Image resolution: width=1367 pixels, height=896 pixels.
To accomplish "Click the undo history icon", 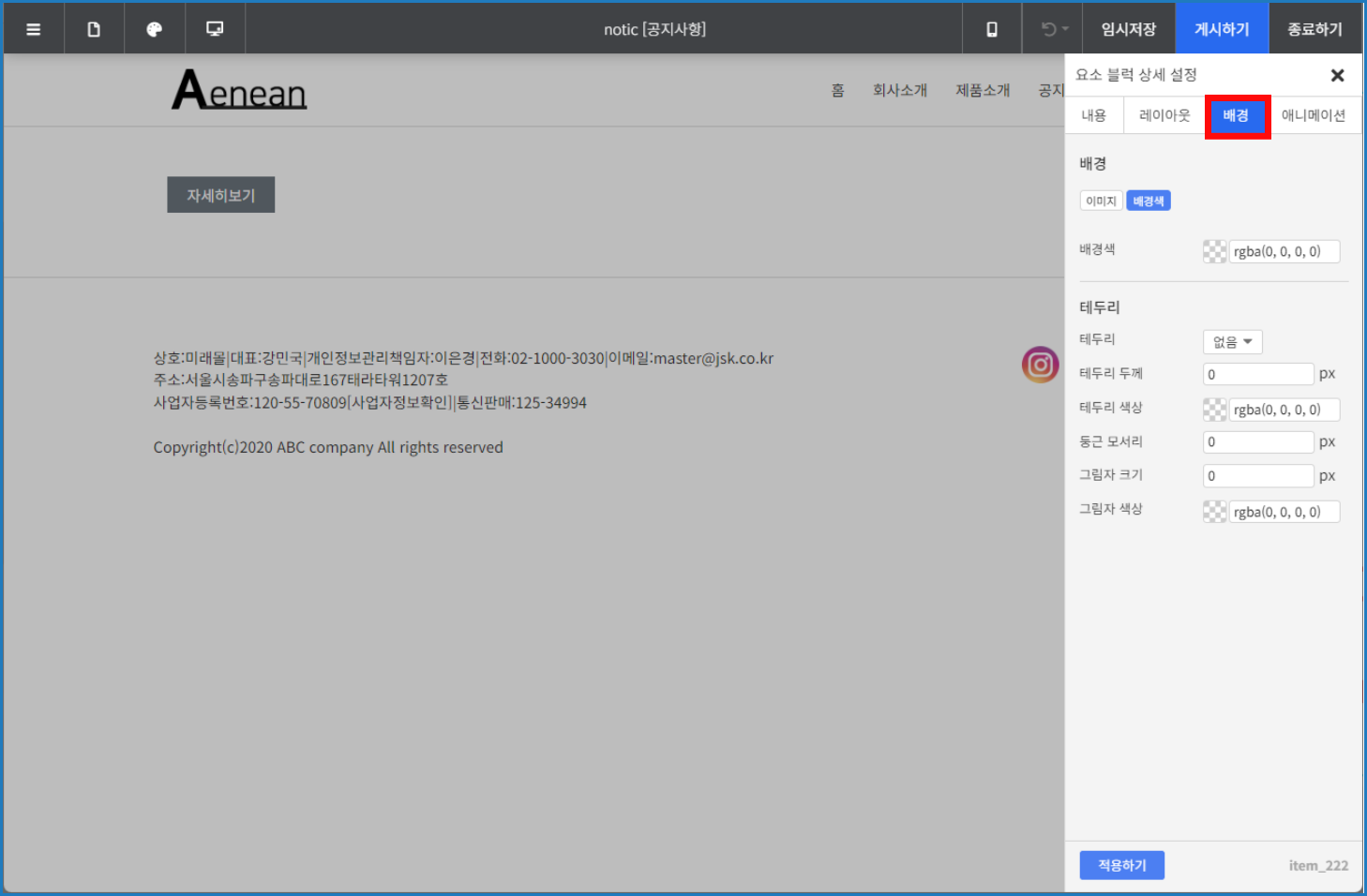I will tap(1048, 29).
